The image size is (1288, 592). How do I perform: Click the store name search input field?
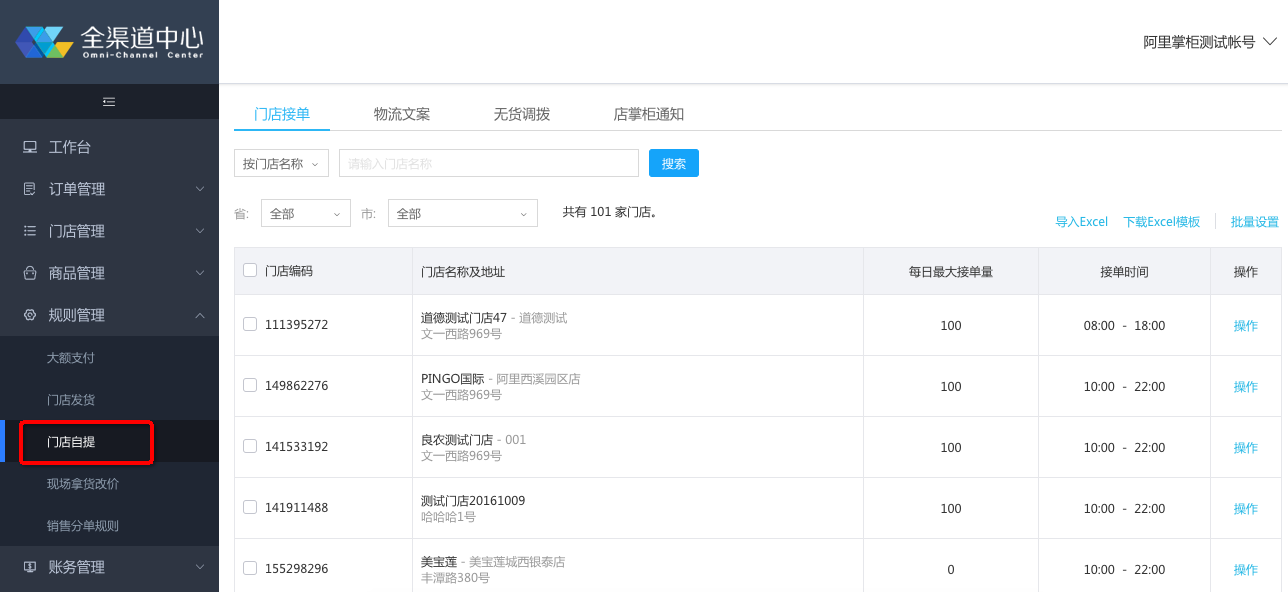488,163
